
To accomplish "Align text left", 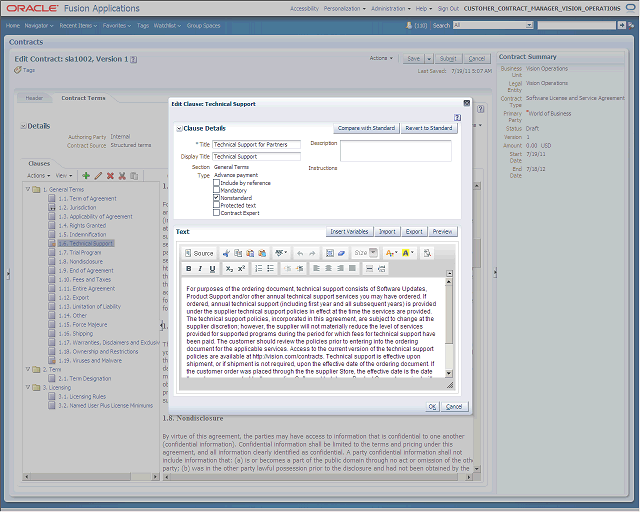I will tap(316, 269).
